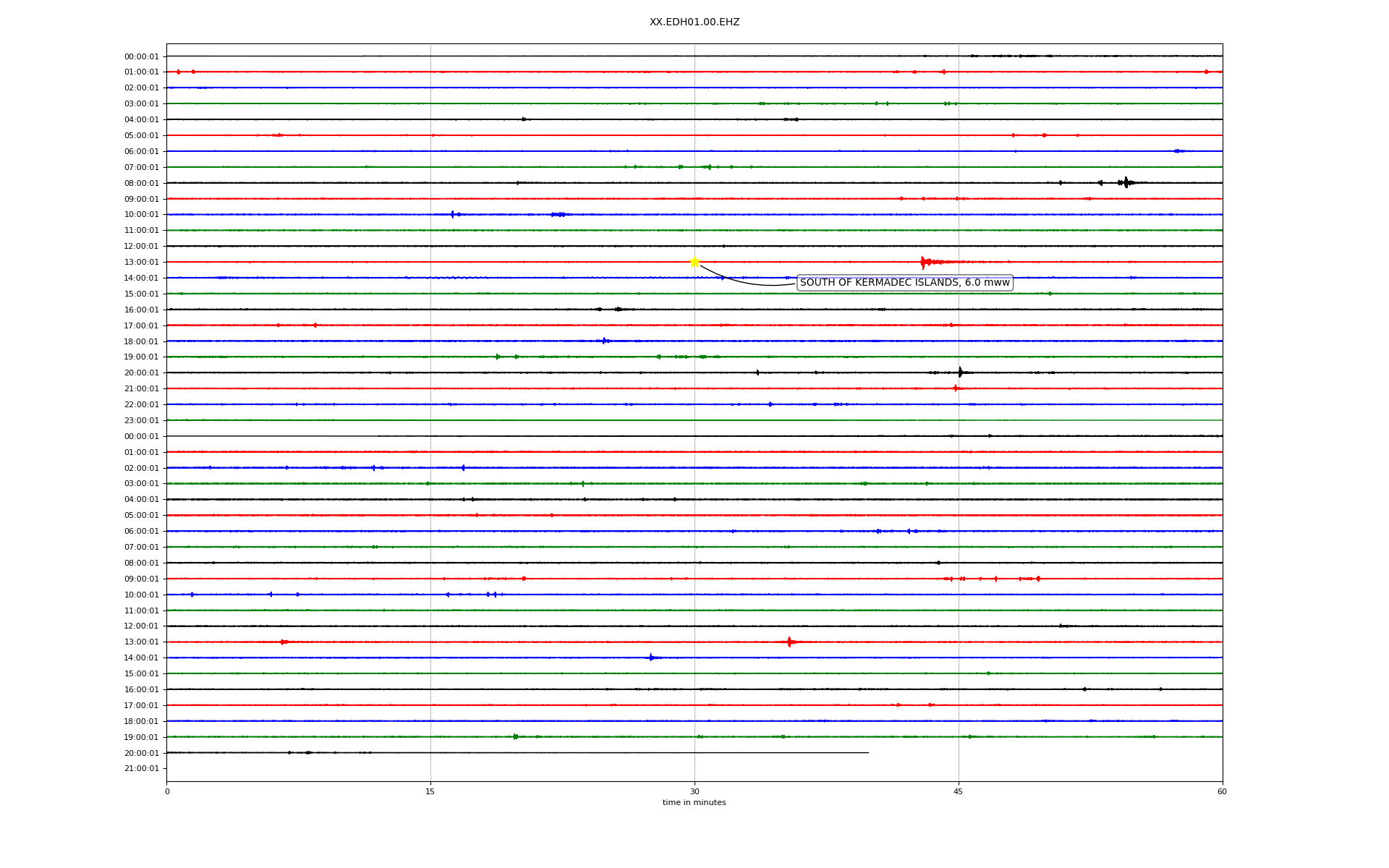Click the large red Kermadec arrival waveform burst

(x=925, y=262)
